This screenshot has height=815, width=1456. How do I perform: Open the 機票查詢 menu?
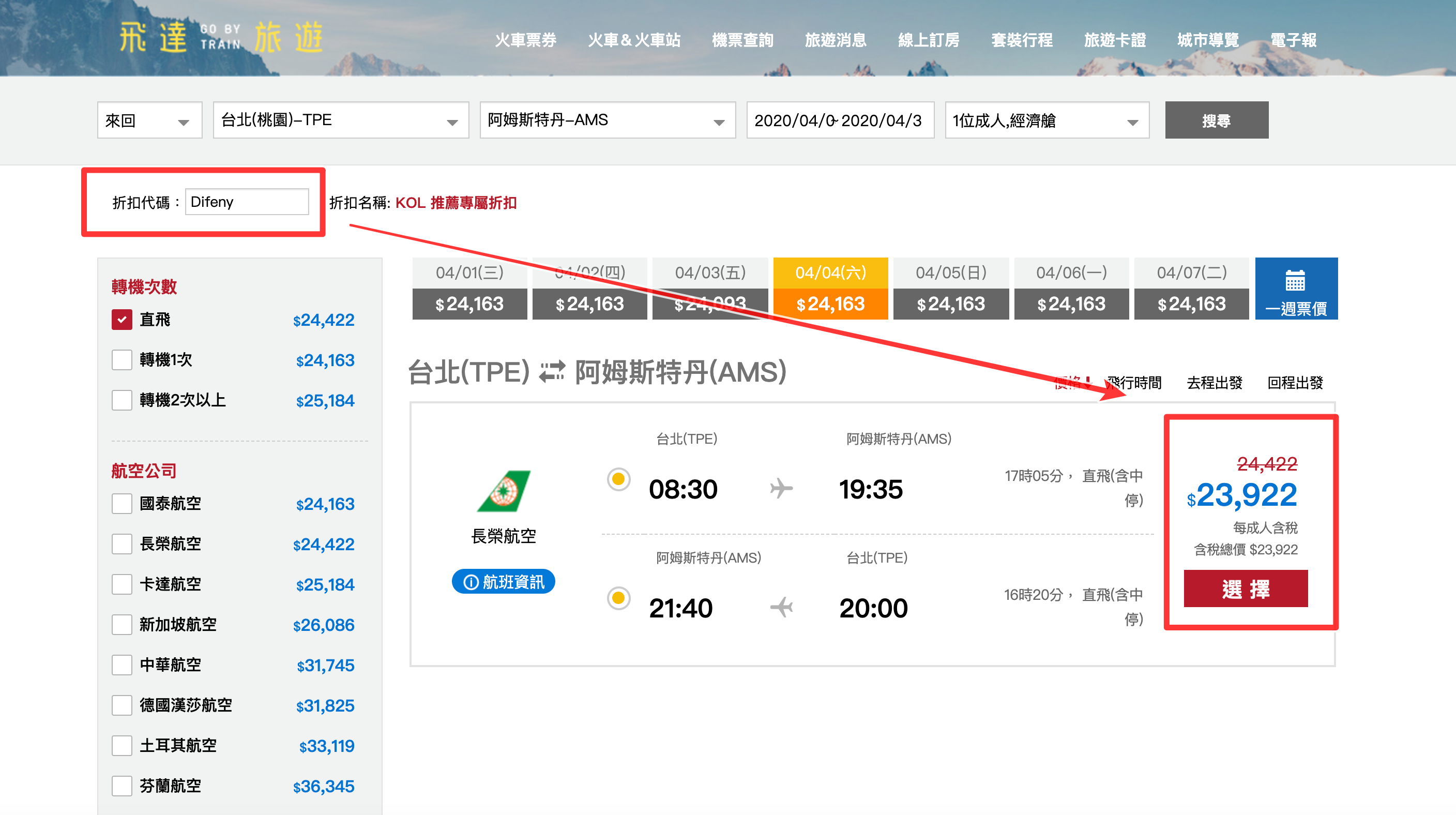click(742, 40)
